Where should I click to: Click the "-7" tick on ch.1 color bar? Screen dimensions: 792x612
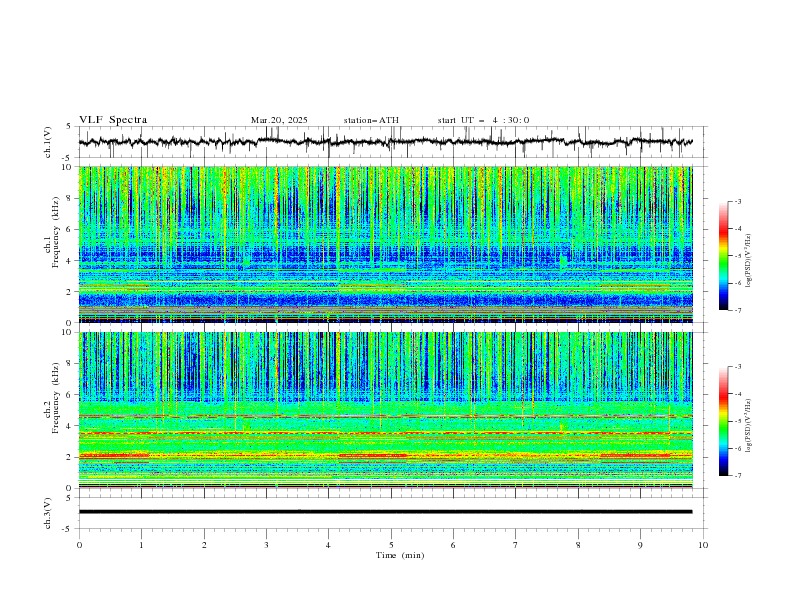737,310
